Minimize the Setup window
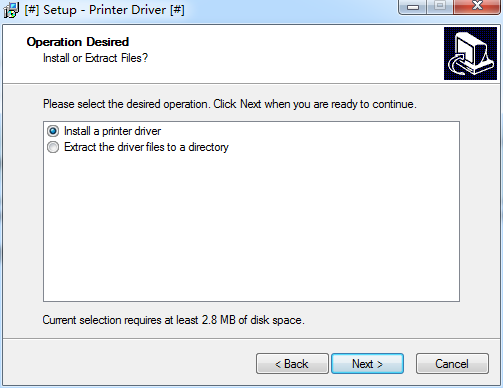 413,6
